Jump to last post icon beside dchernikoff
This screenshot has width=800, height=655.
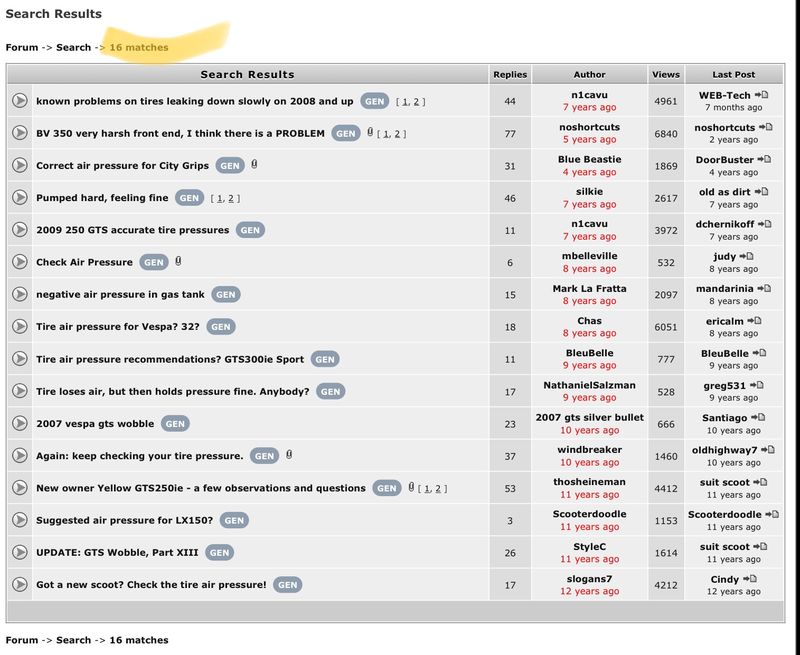tap(764, 223)
